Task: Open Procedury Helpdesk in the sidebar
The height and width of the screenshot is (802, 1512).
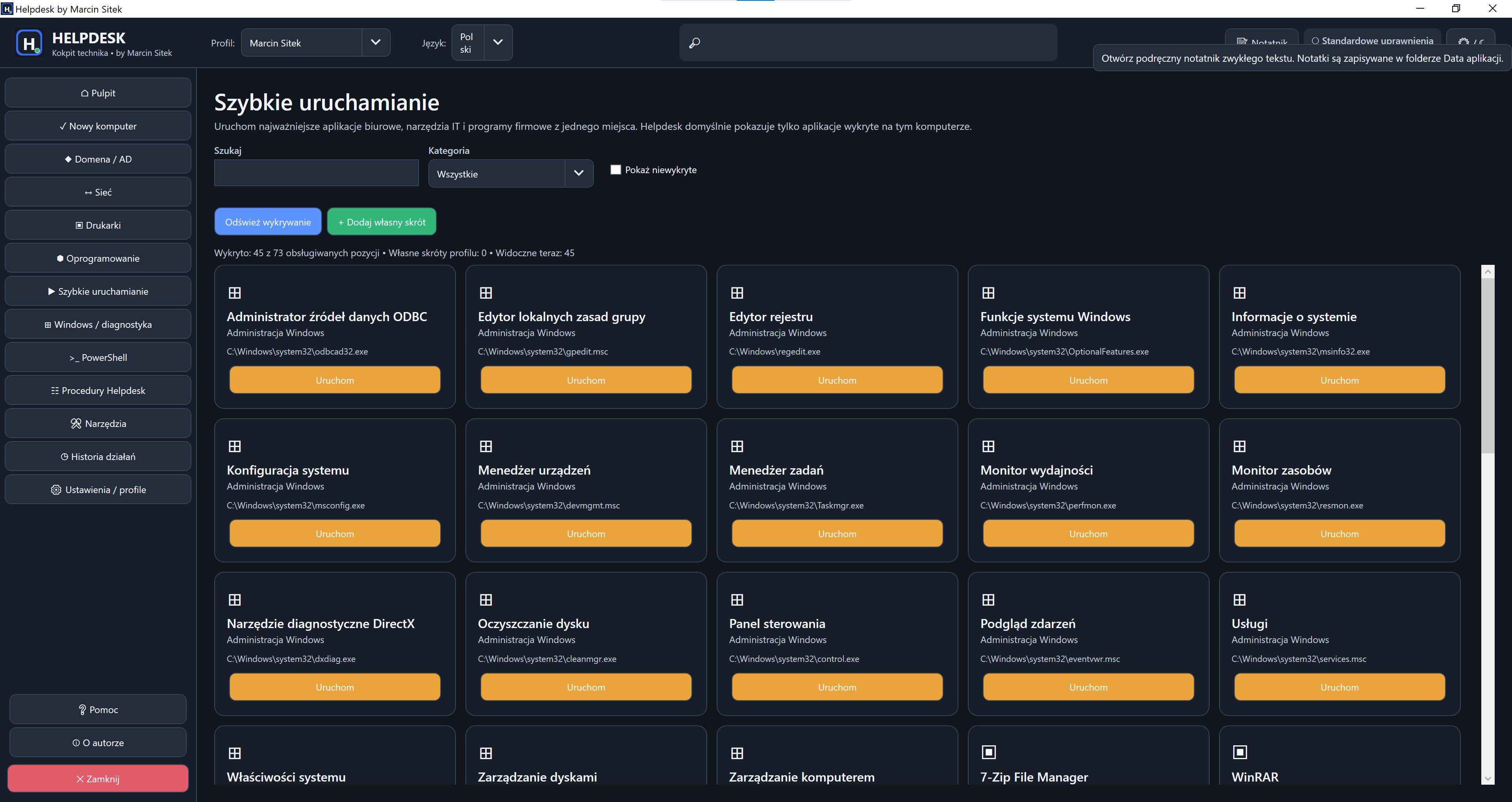Action: (98, 390)
